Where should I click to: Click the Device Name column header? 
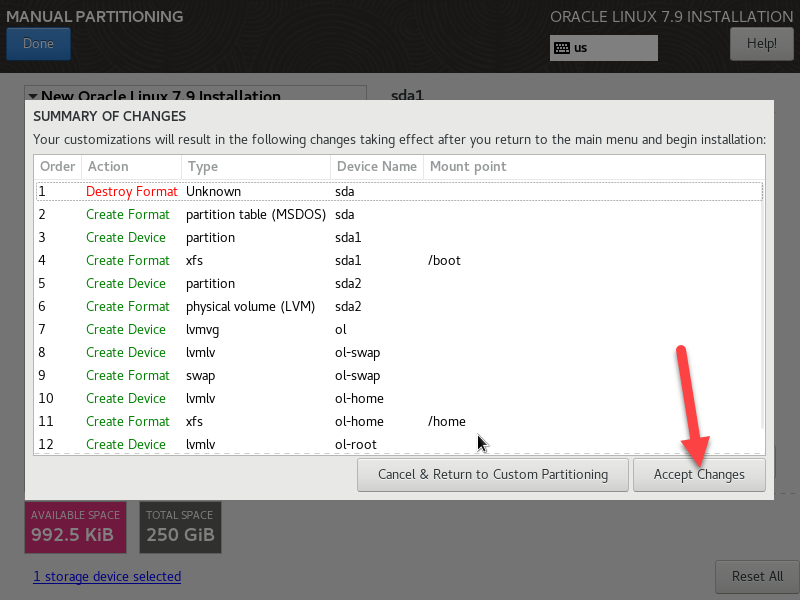click(x=376, y=167)
